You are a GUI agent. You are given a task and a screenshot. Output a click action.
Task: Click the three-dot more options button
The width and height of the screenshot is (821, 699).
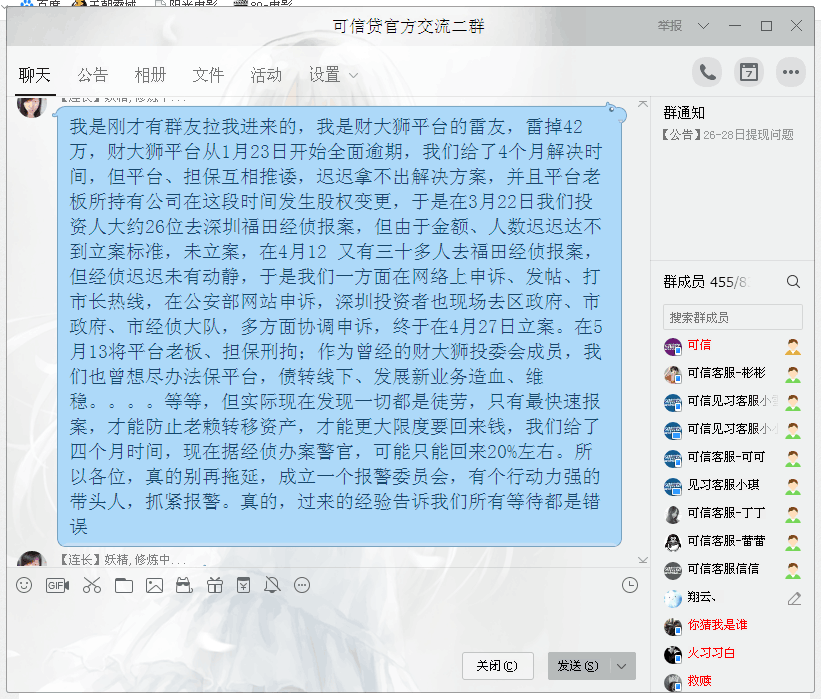coord(791,72)
